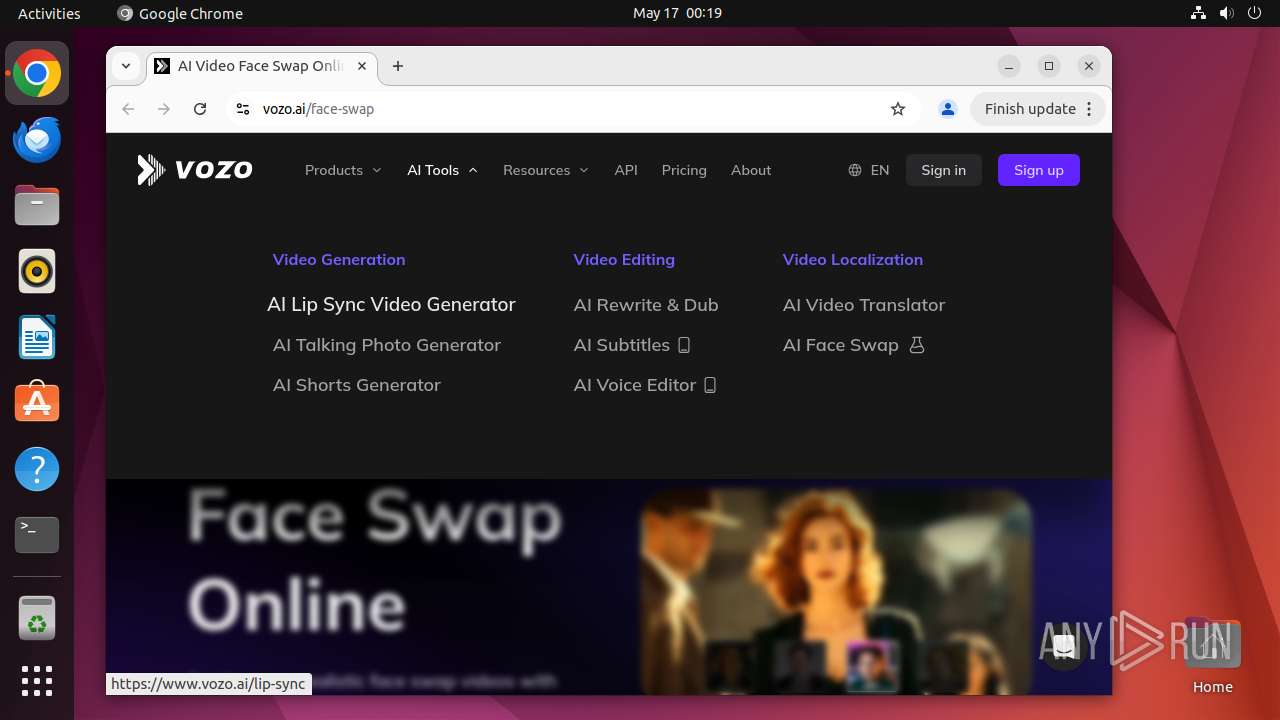
Task: Open the system tray volume menu
Action: point(1227,13)
